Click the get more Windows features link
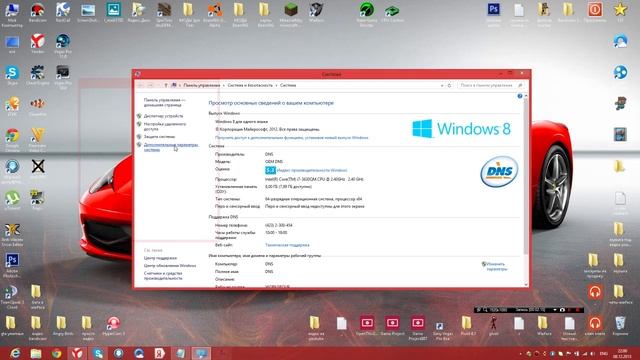The image size is (640, 360). click(x=291, y=138)
